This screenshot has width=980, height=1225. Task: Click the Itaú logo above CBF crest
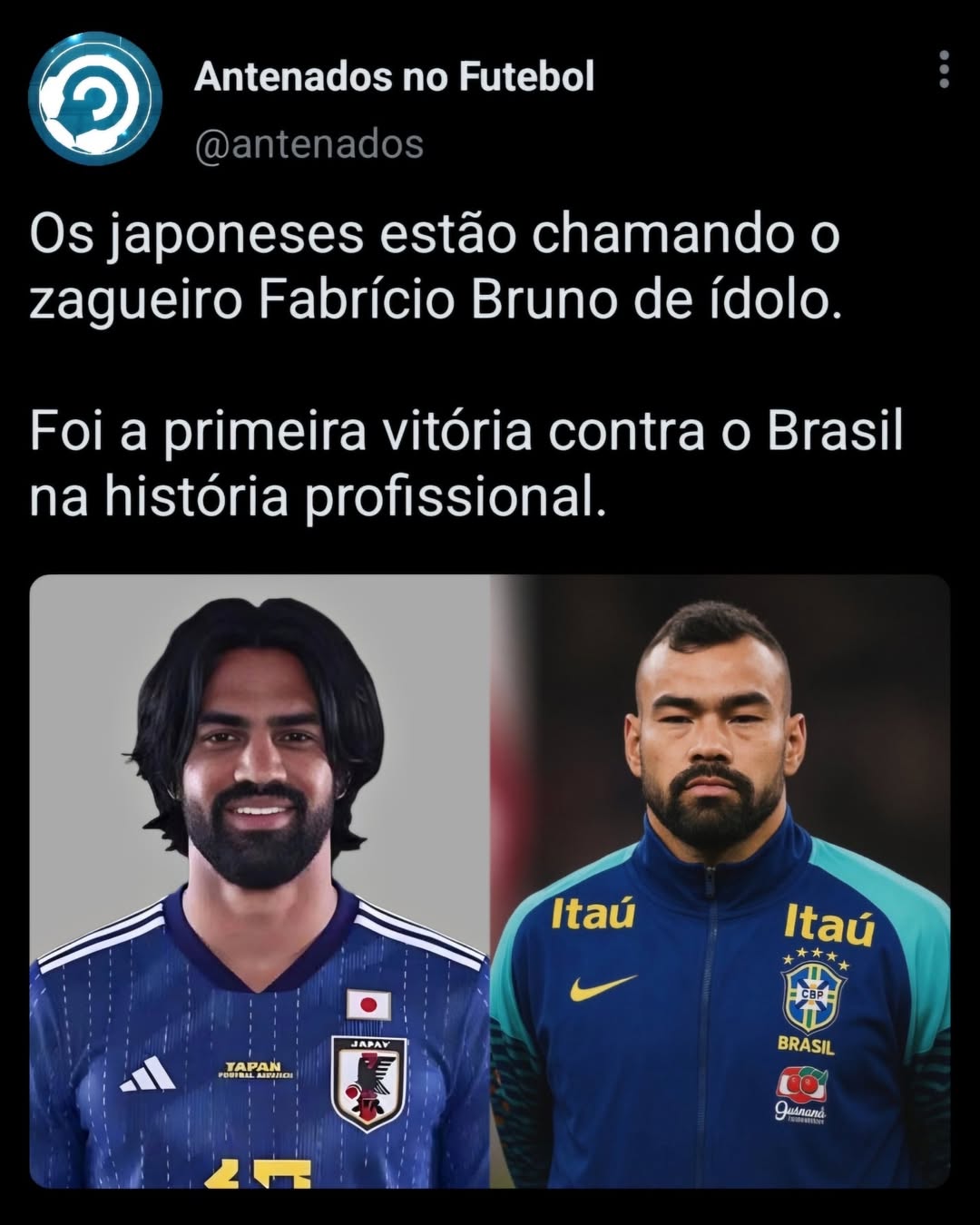[x=829, y=924]
